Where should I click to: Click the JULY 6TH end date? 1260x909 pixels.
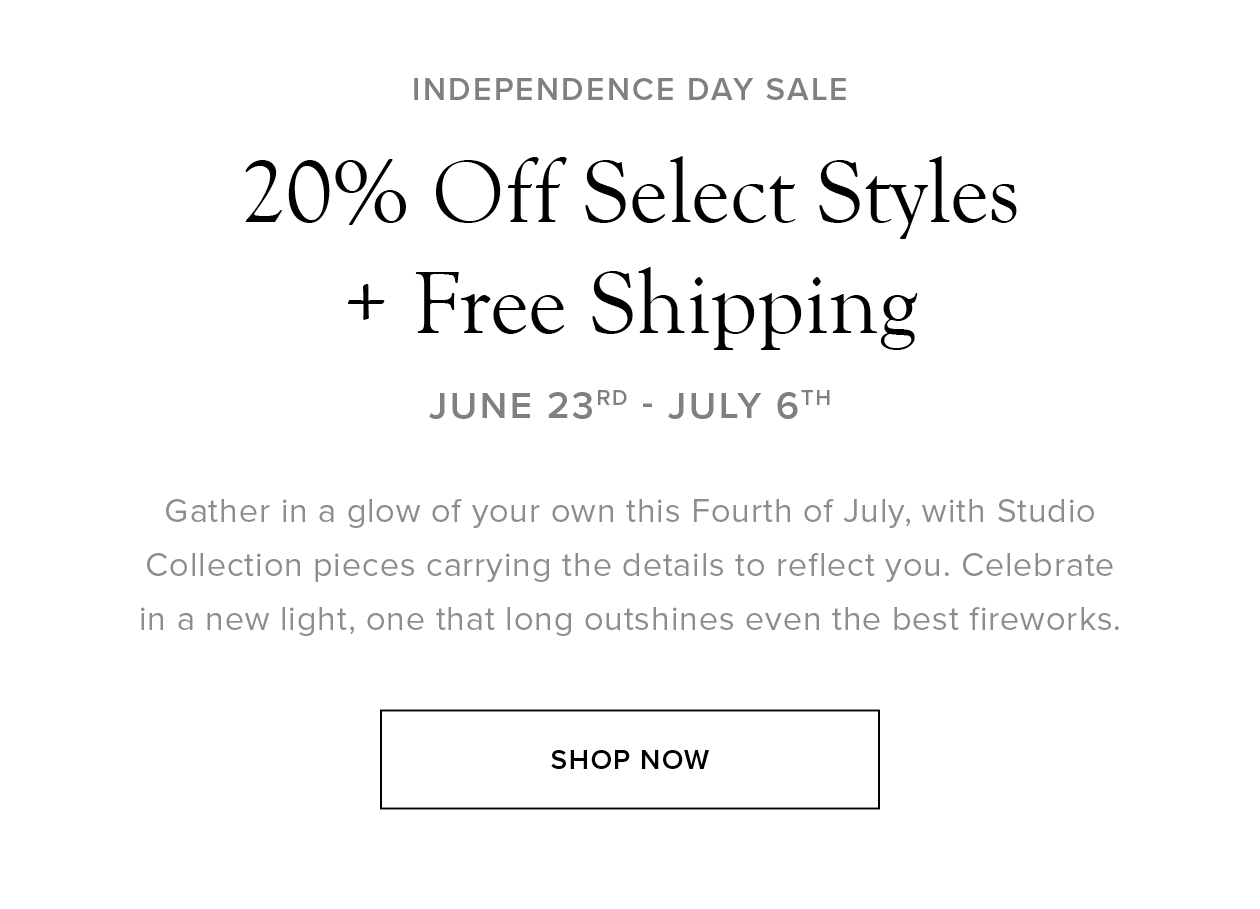click(x=750, y=405)
